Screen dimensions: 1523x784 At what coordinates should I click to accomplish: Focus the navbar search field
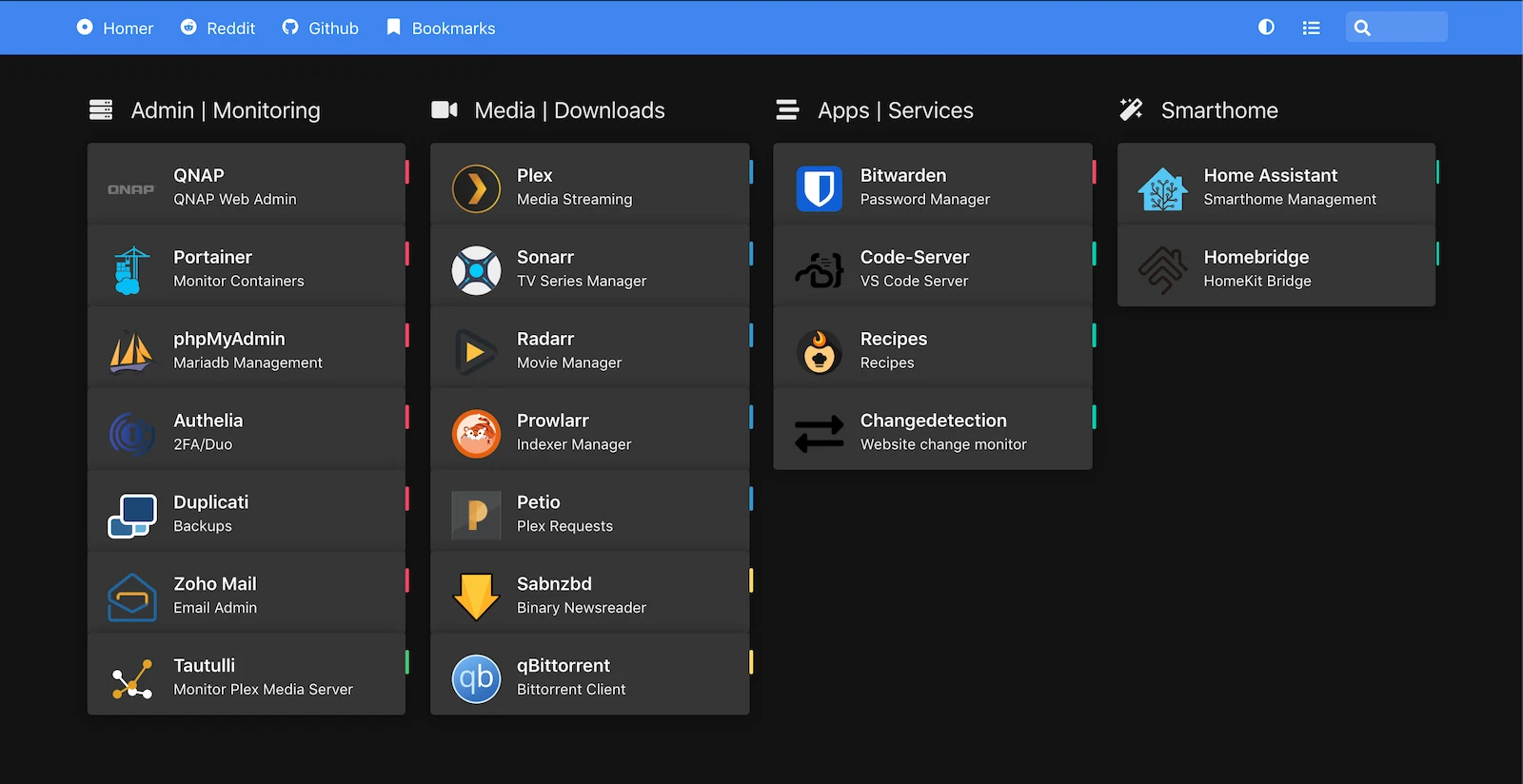click(x=1396, y=27)
